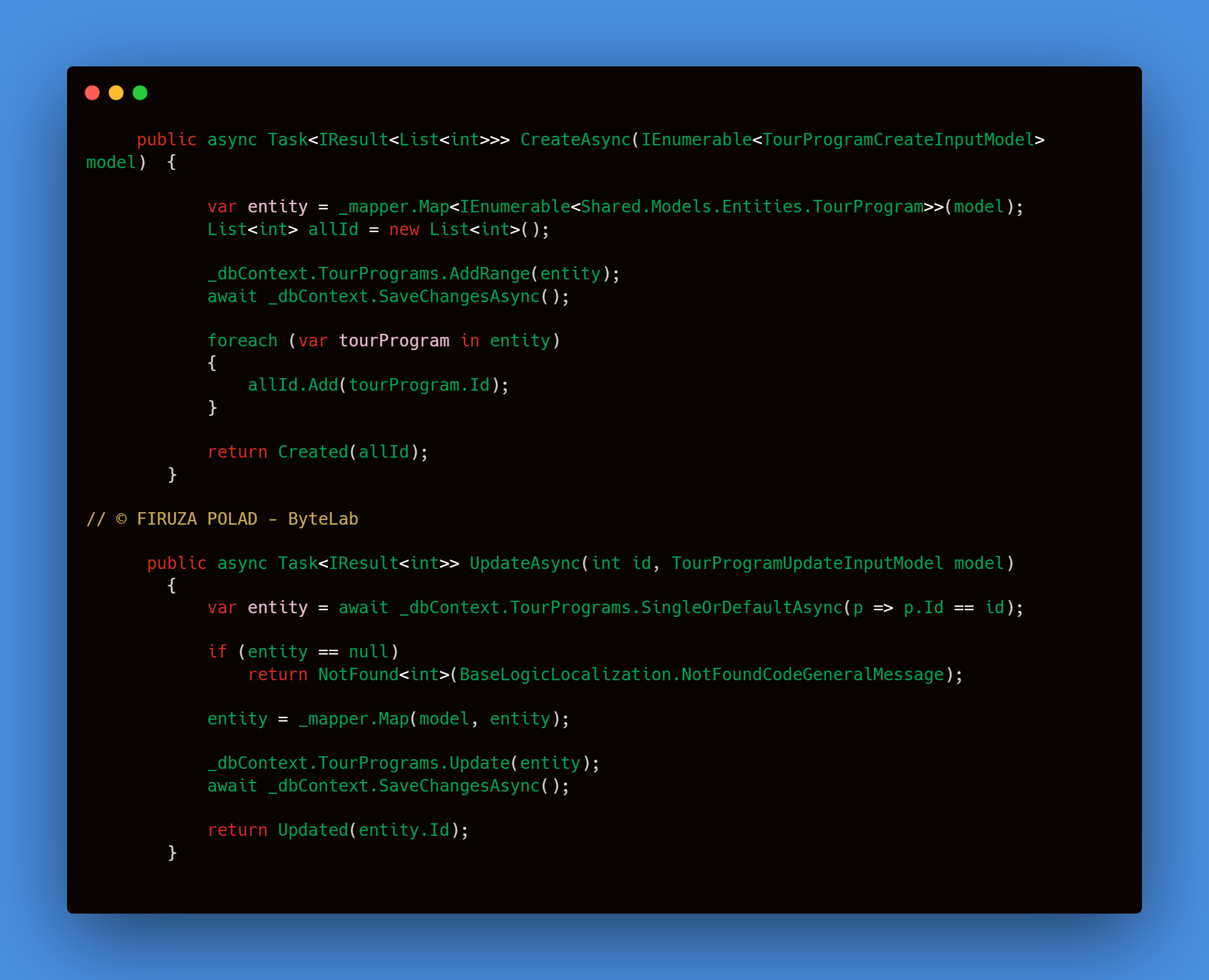Click the UpdateAsync method name
The image size is (1209, 980).
524,563
